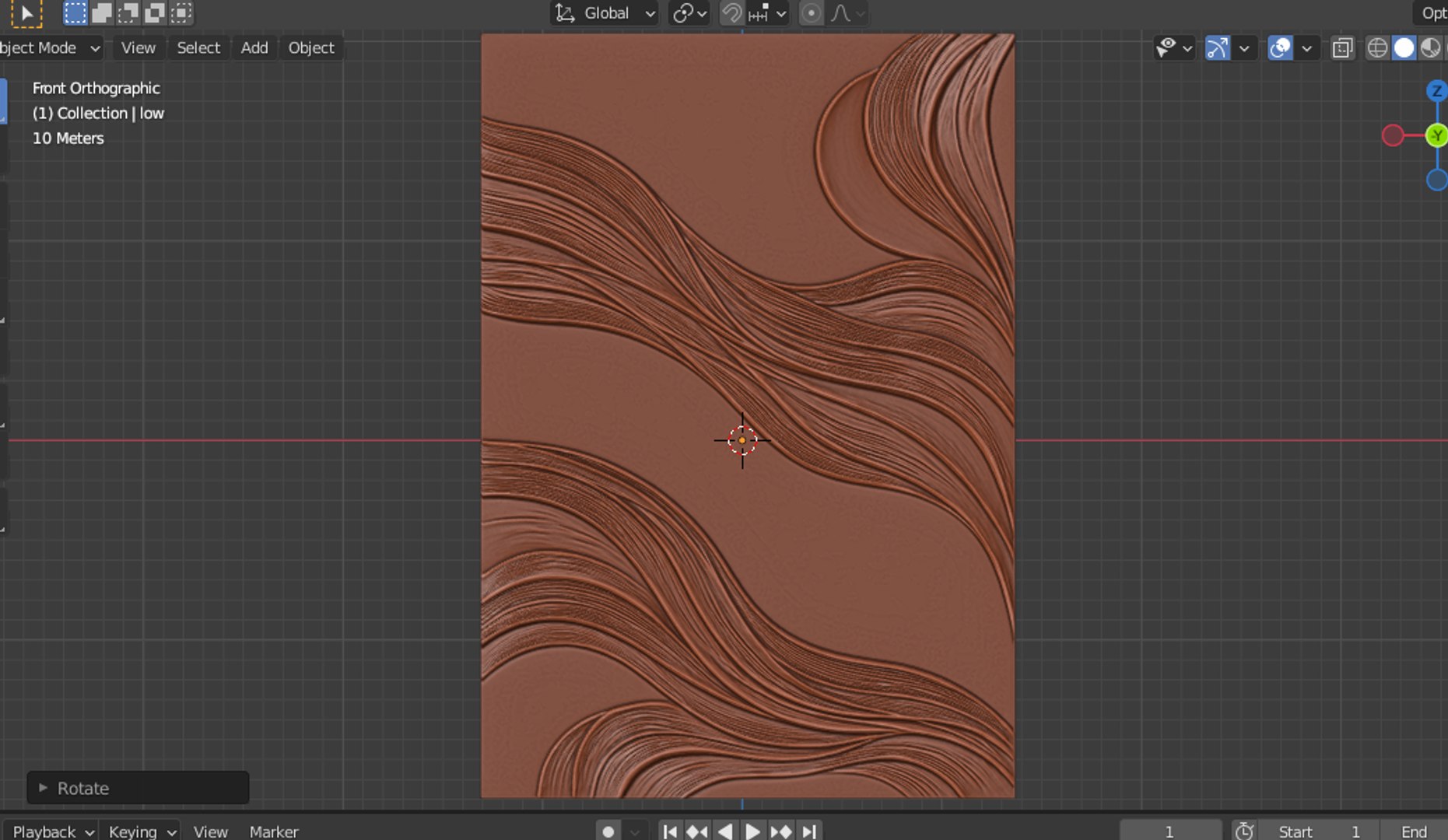Open the Playback dropdown
The image size is (1448, 840).
pos(52,831)
